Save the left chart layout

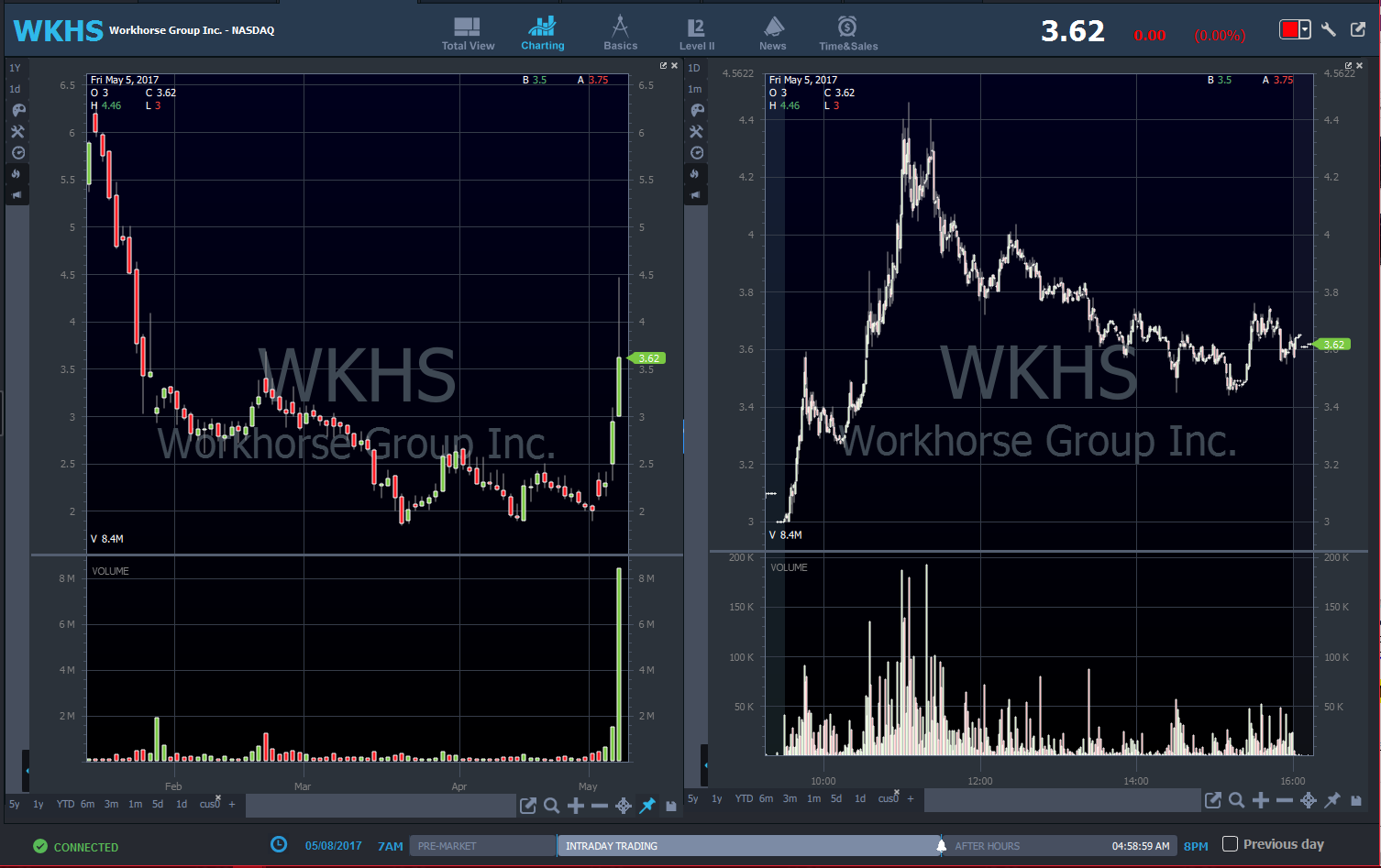(671, 806)
